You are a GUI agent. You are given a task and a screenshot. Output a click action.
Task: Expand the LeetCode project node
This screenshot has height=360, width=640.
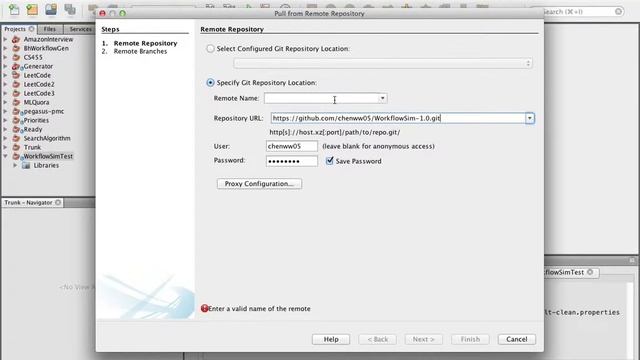5,76
